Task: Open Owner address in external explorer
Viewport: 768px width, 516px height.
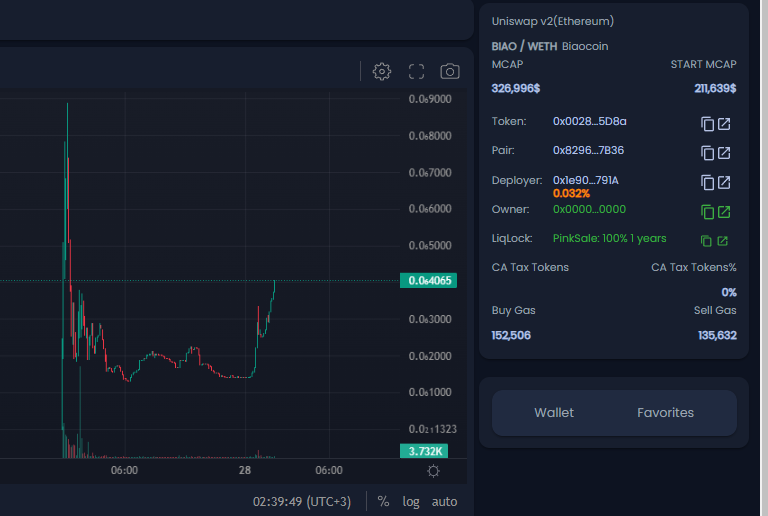Action: (x=724, y=212)
